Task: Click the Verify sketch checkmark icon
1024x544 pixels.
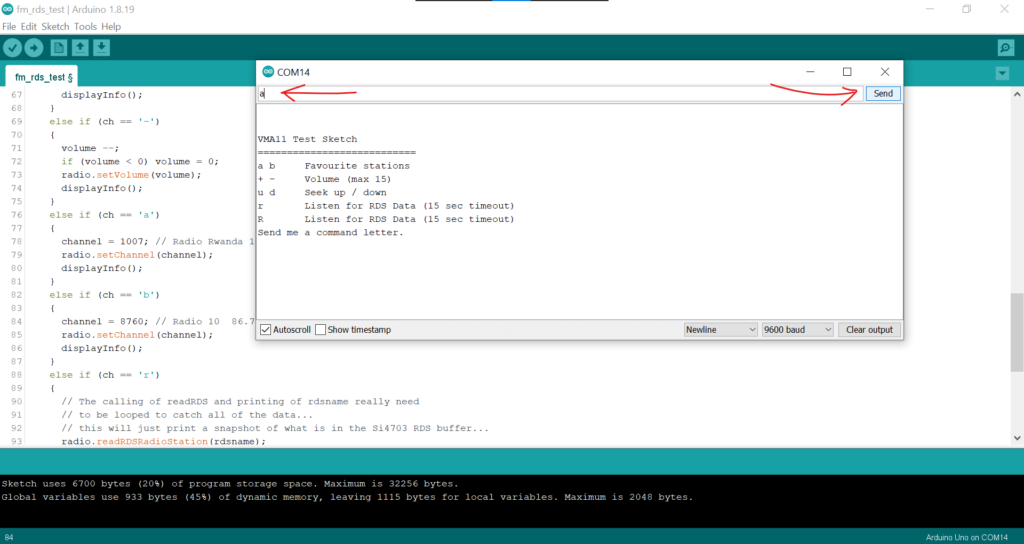Action: [13, 48]
